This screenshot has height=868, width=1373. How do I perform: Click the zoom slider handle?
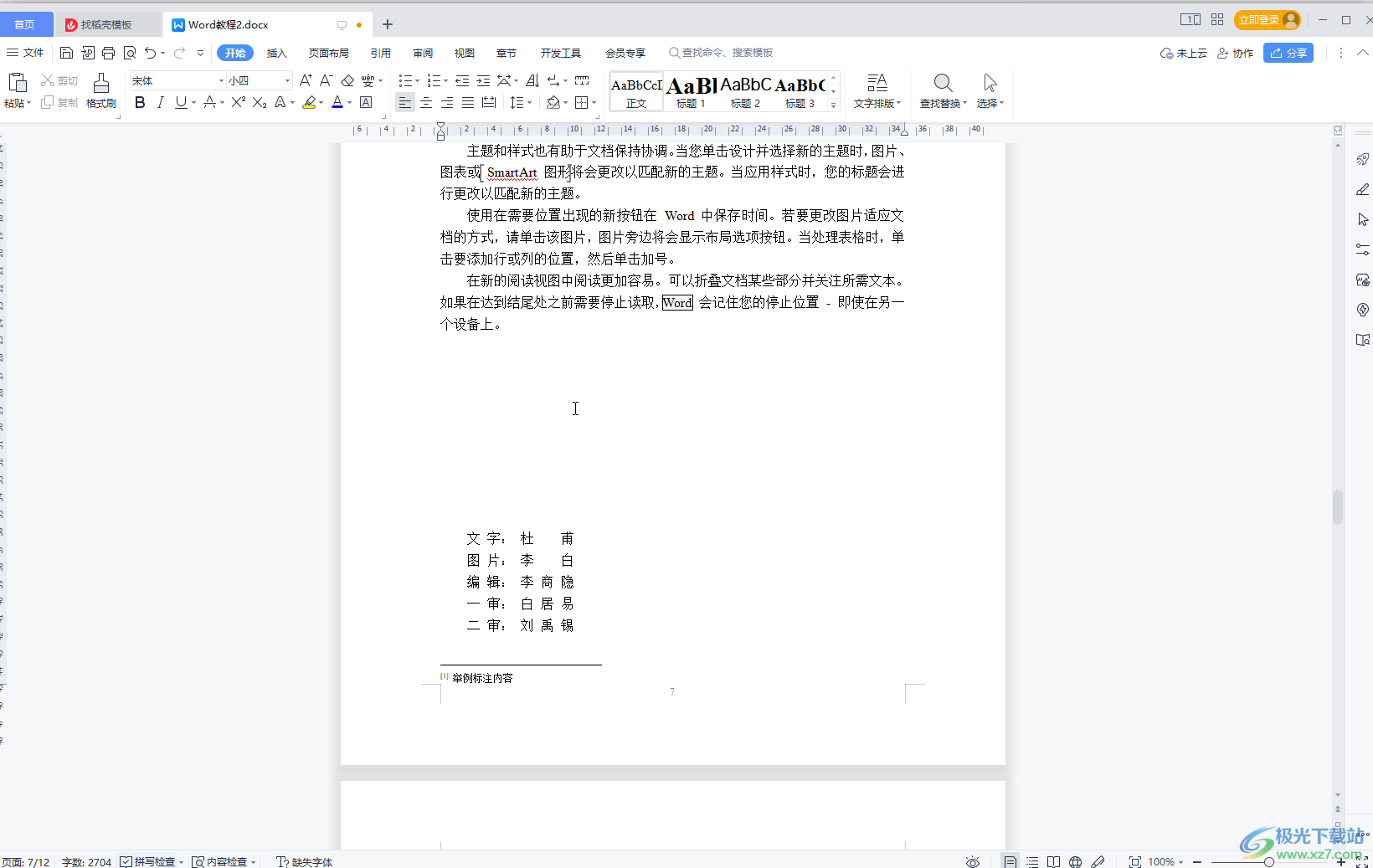(x=1269, y=861)
